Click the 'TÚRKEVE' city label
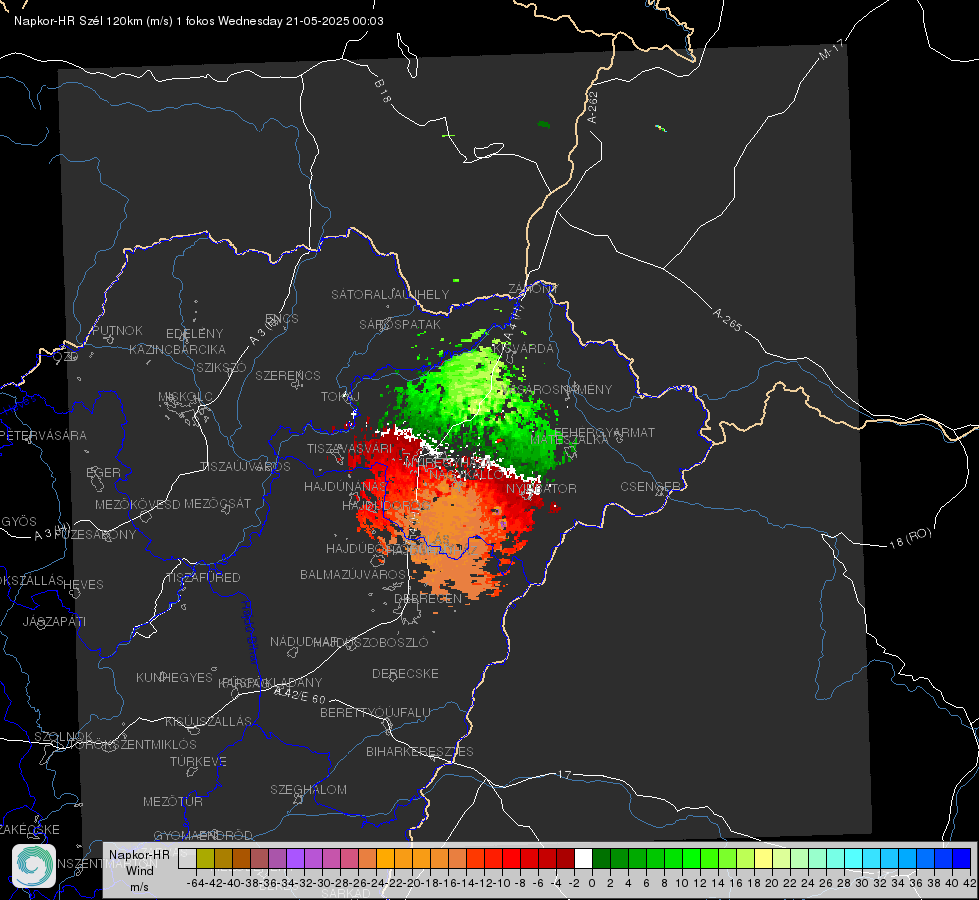 pyautogui.click(x=198, y=762)
